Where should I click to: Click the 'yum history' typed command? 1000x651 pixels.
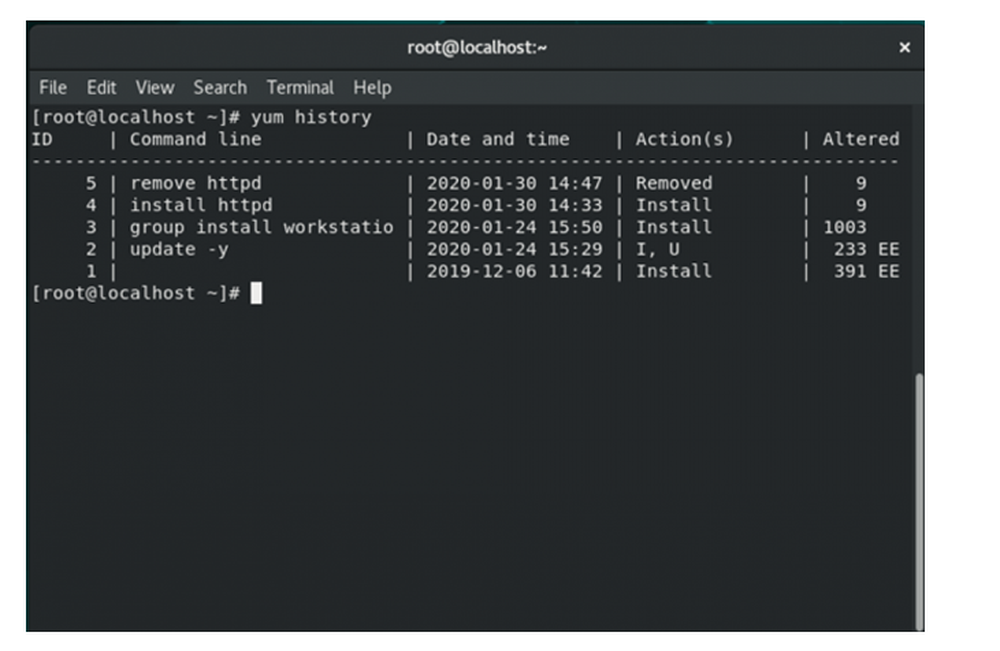(311, 117)
